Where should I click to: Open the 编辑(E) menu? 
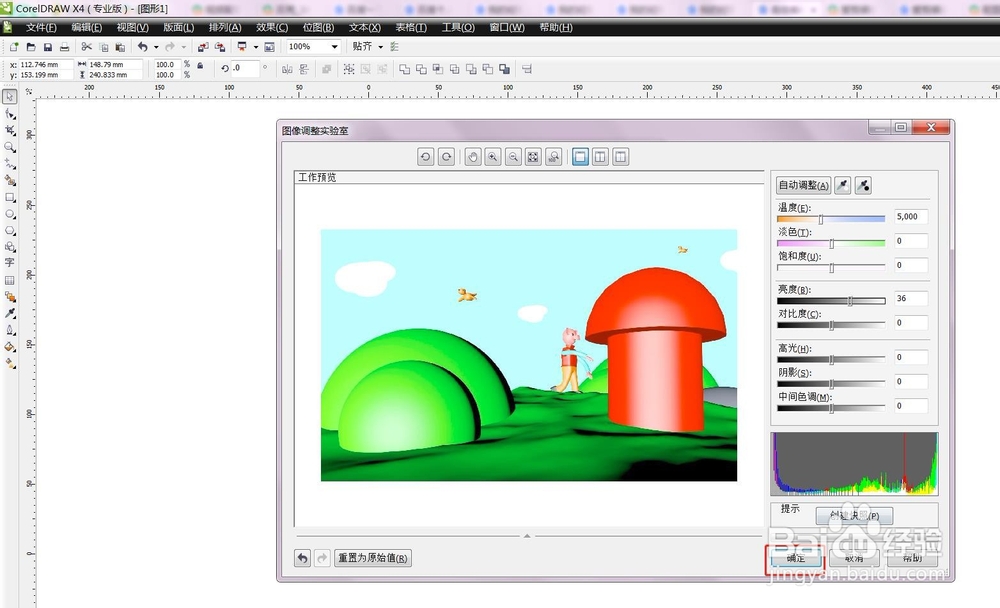pyautogui.click(x=87, y=27)
